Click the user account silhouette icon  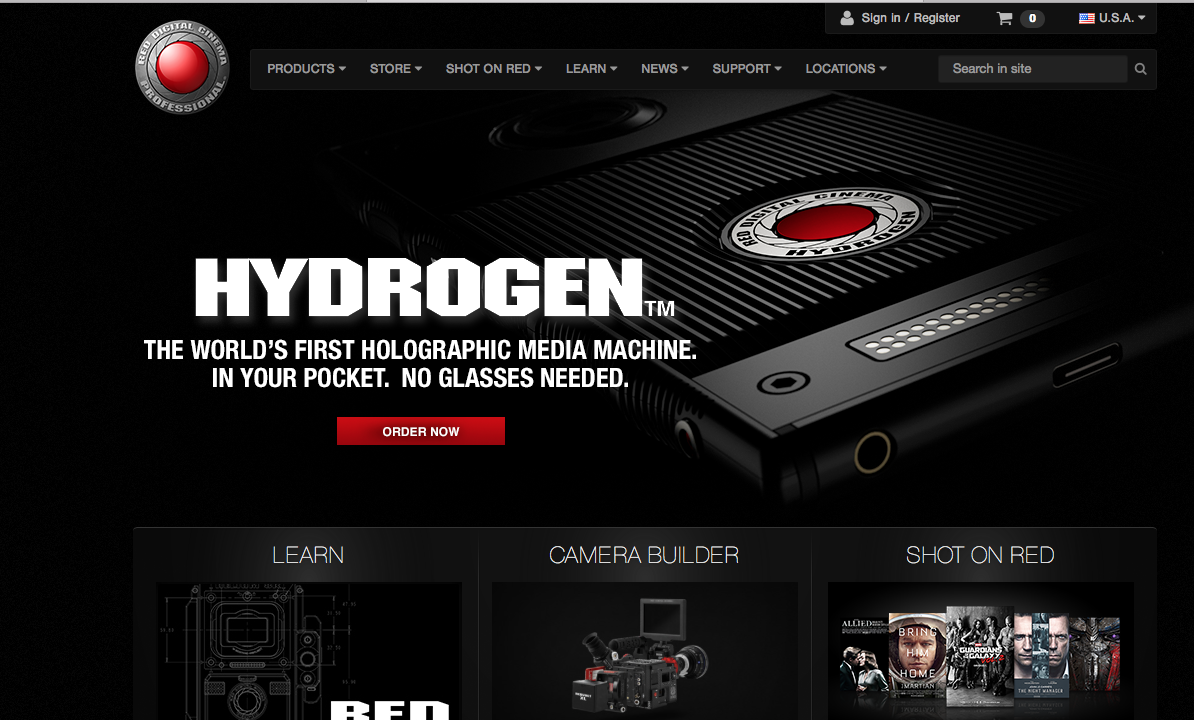point(847,18)
